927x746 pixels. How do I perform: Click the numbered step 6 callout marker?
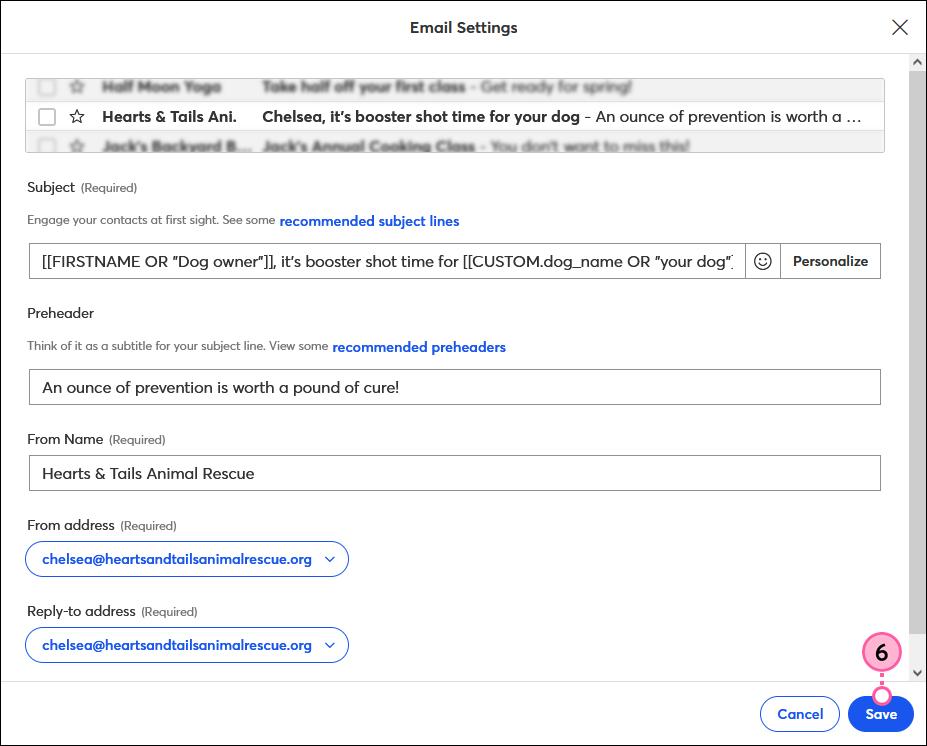tap(881, 652)
